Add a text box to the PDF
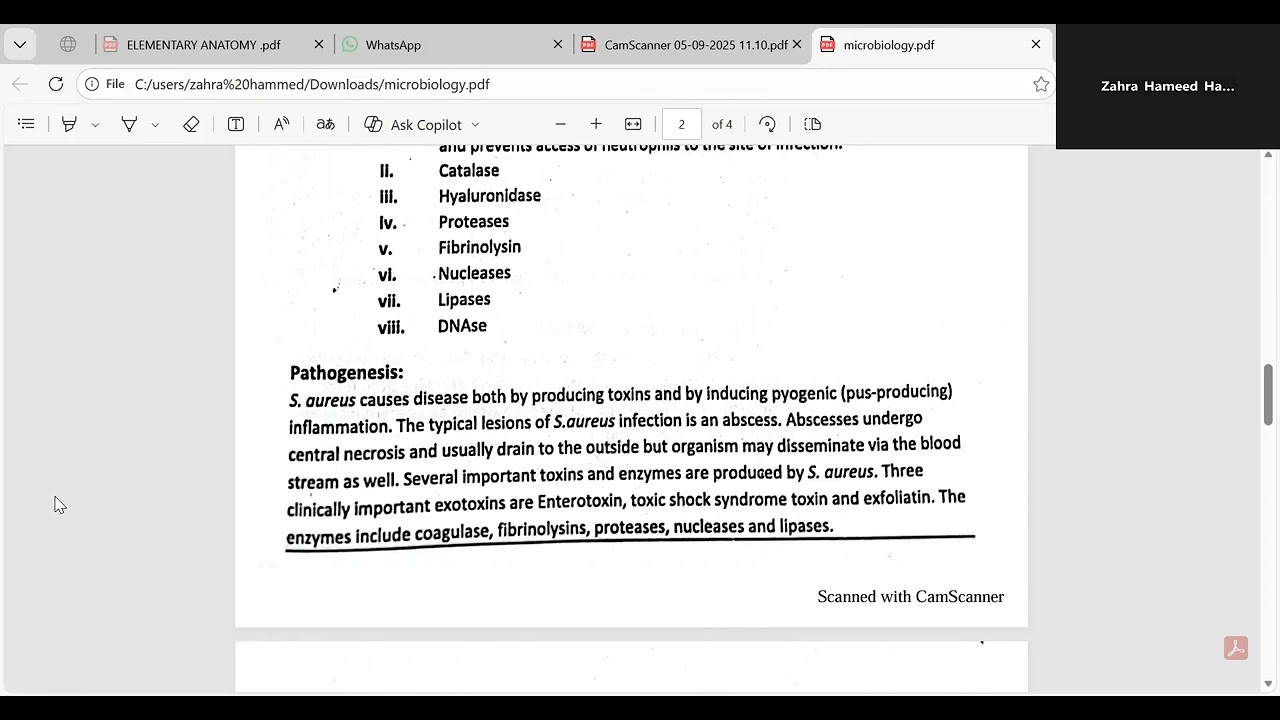 pyautogui.click(x=236, y=124)
